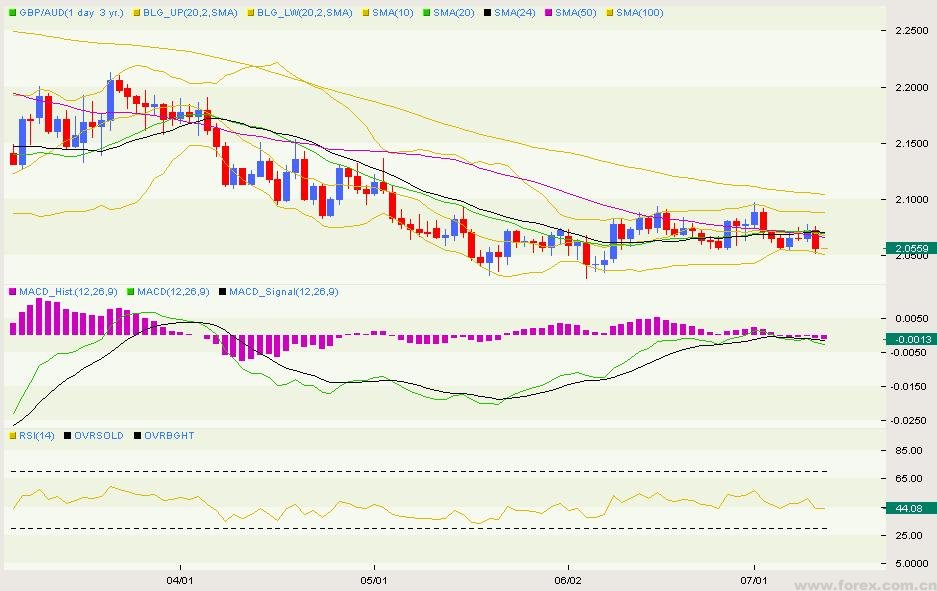Select the MACD(12,26,9) legend label

point(175,292)
